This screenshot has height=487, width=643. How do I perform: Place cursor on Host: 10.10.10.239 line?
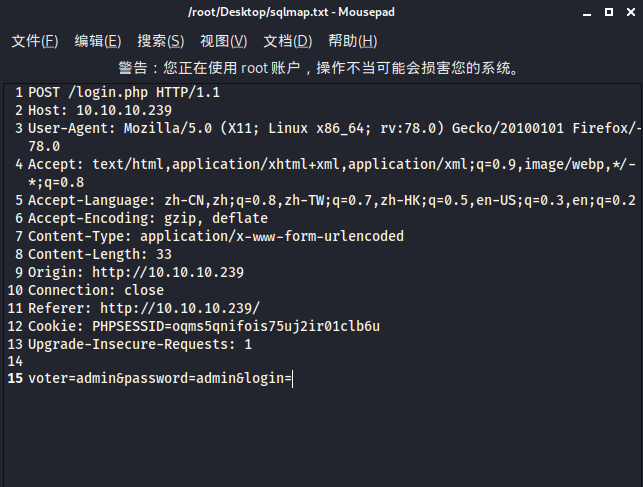100,111
